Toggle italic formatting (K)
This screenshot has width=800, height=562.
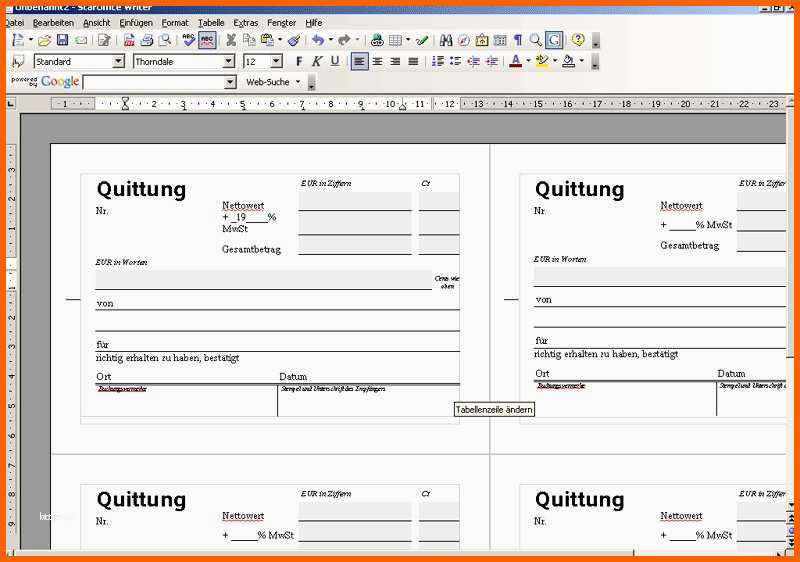317,62
